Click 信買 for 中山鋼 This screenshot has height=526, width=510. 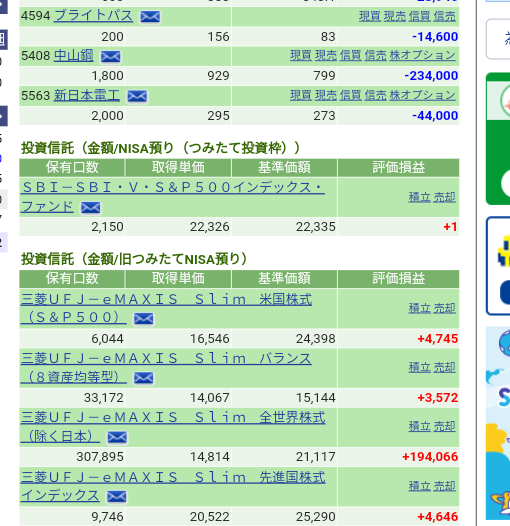tap(351, 55)
